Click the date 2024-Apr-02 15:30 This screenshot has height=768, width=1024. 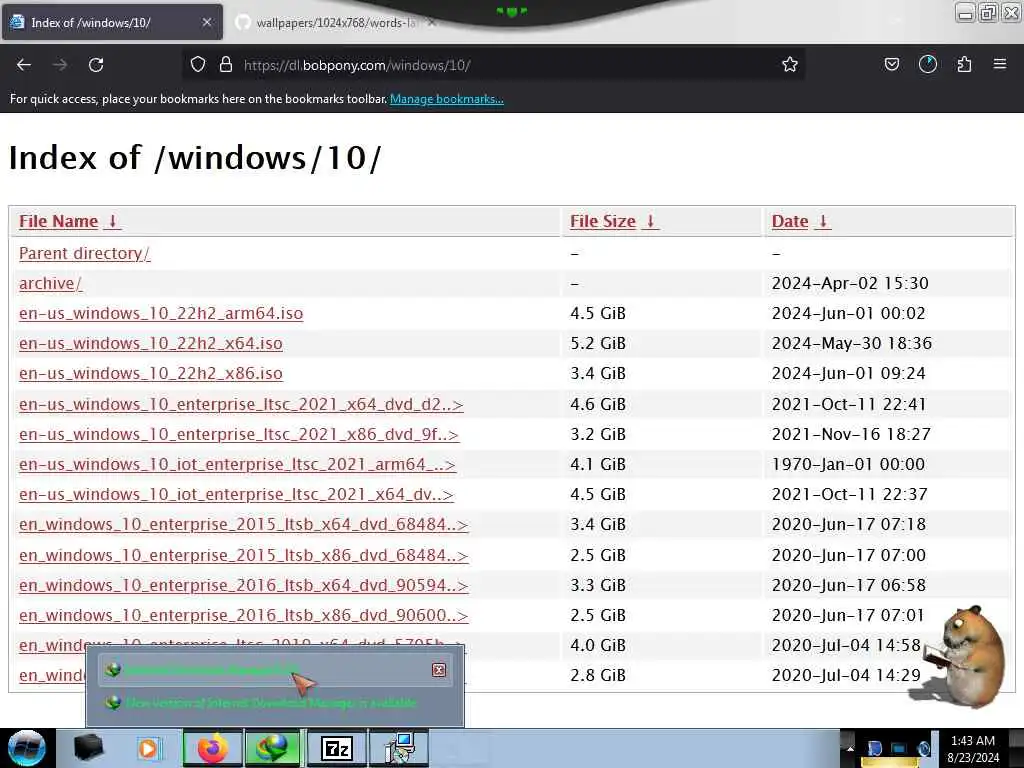850,283
